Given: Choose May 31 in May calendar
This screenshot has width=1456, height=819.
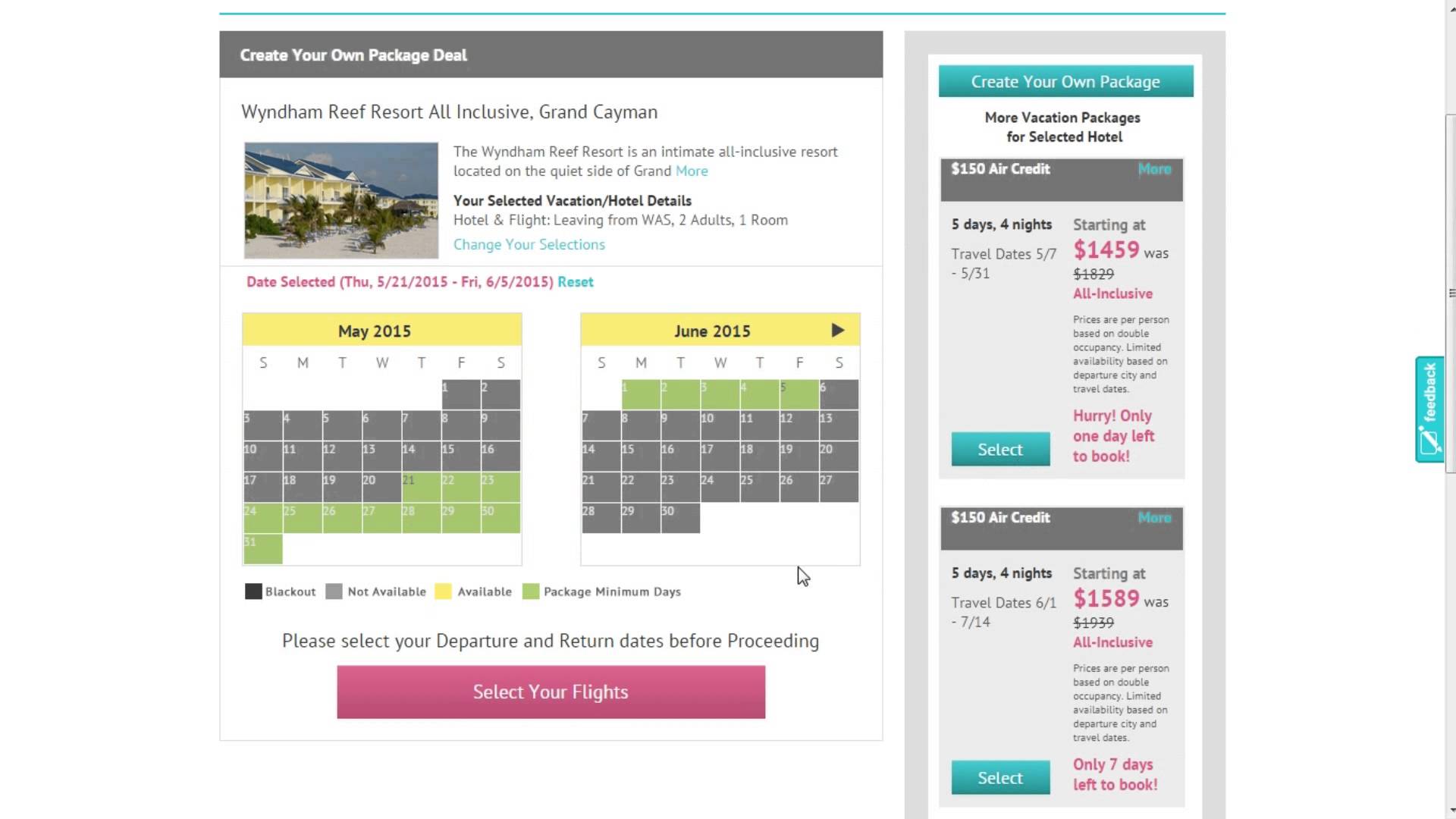Looking at the screenshot, I should click(x=262, y=548).
